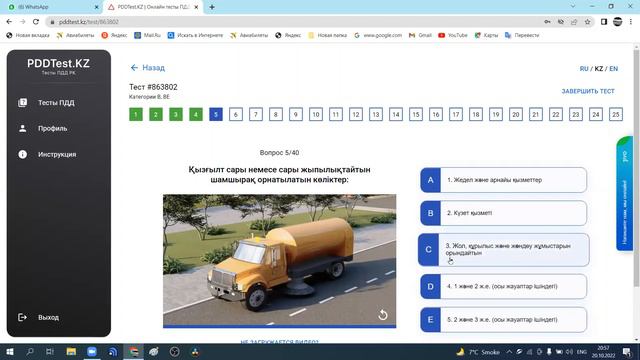Switch to the WhatsApp browser tab
The width and height of the screenshot is (640, 360).
pos(52,7)
